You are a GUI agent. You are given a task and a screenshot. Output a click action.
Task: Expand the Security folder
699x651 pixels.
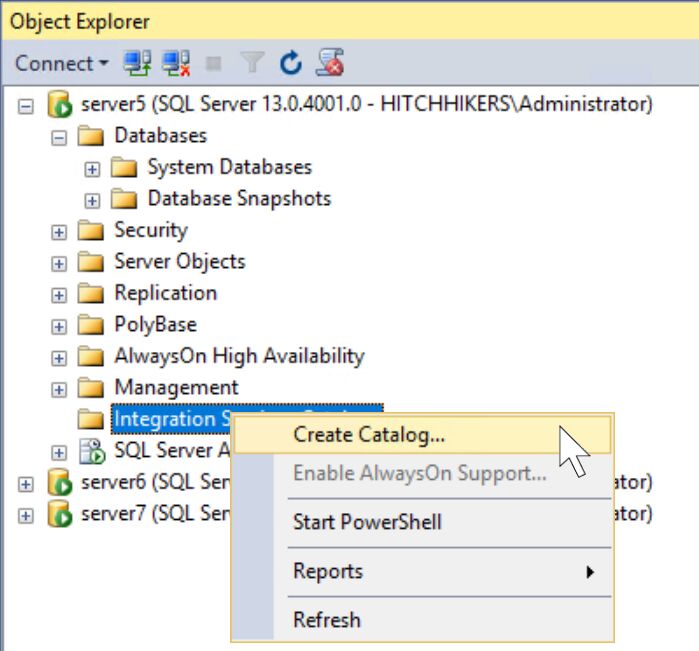click(59, 232)
